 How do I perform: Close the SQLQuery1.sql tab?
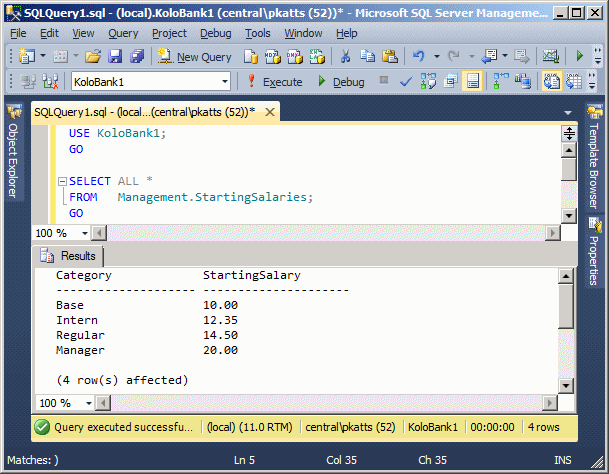pyautogui.click(x=270, y=112)
